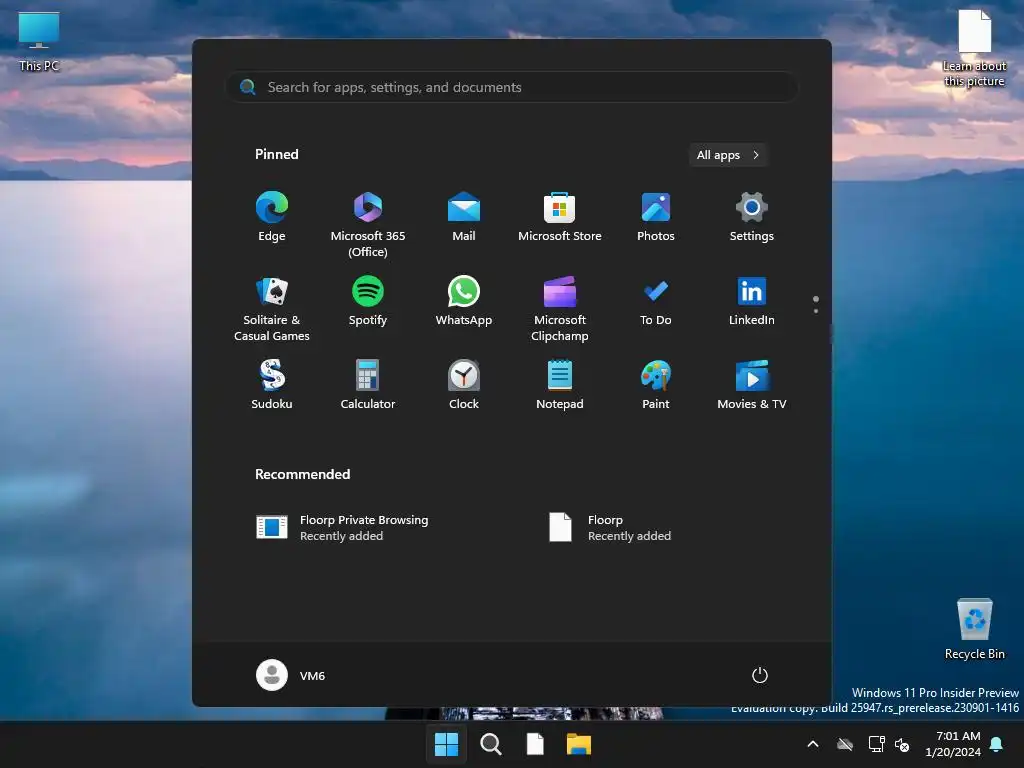The image size is (1024, 768).
Task: Click the Windows Start button on taskbar
Action: coord(447,744)
